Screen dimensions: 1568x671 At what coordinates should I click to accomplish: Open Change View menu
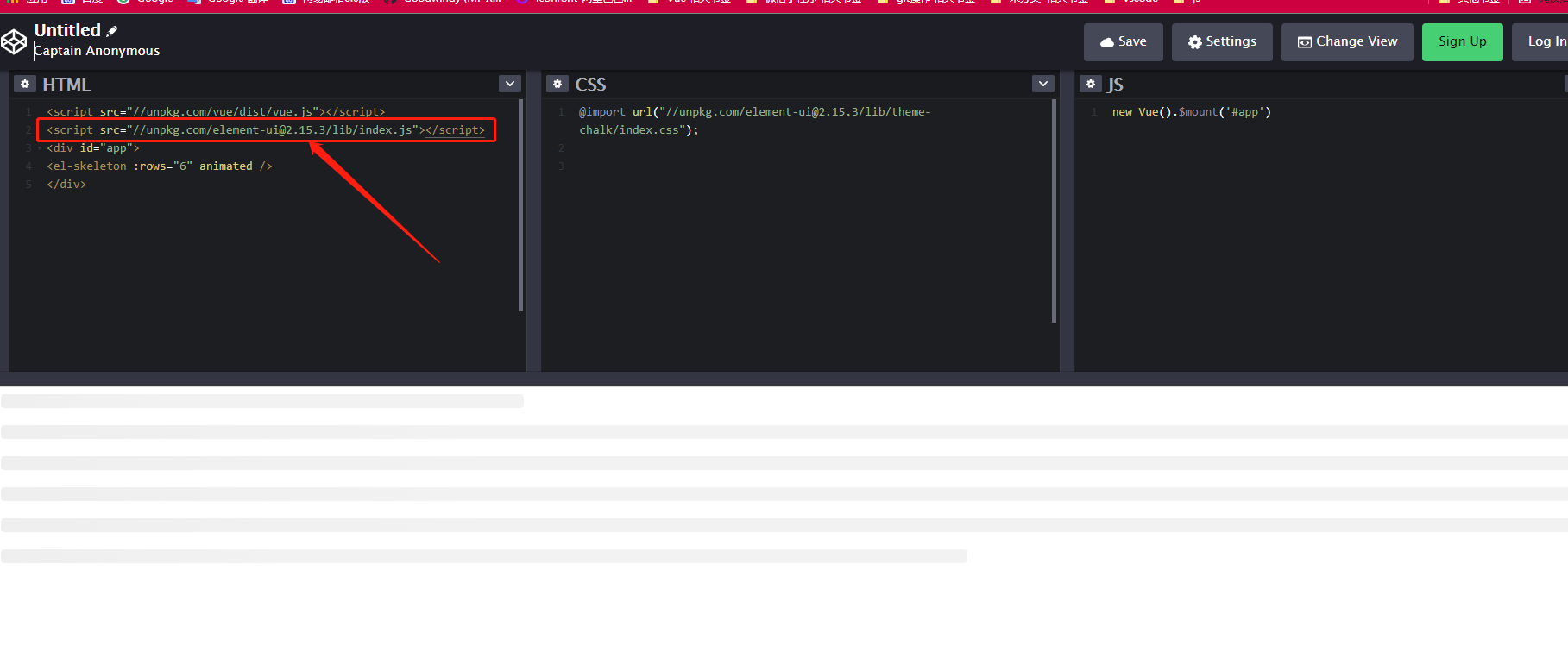point(1347,42)
